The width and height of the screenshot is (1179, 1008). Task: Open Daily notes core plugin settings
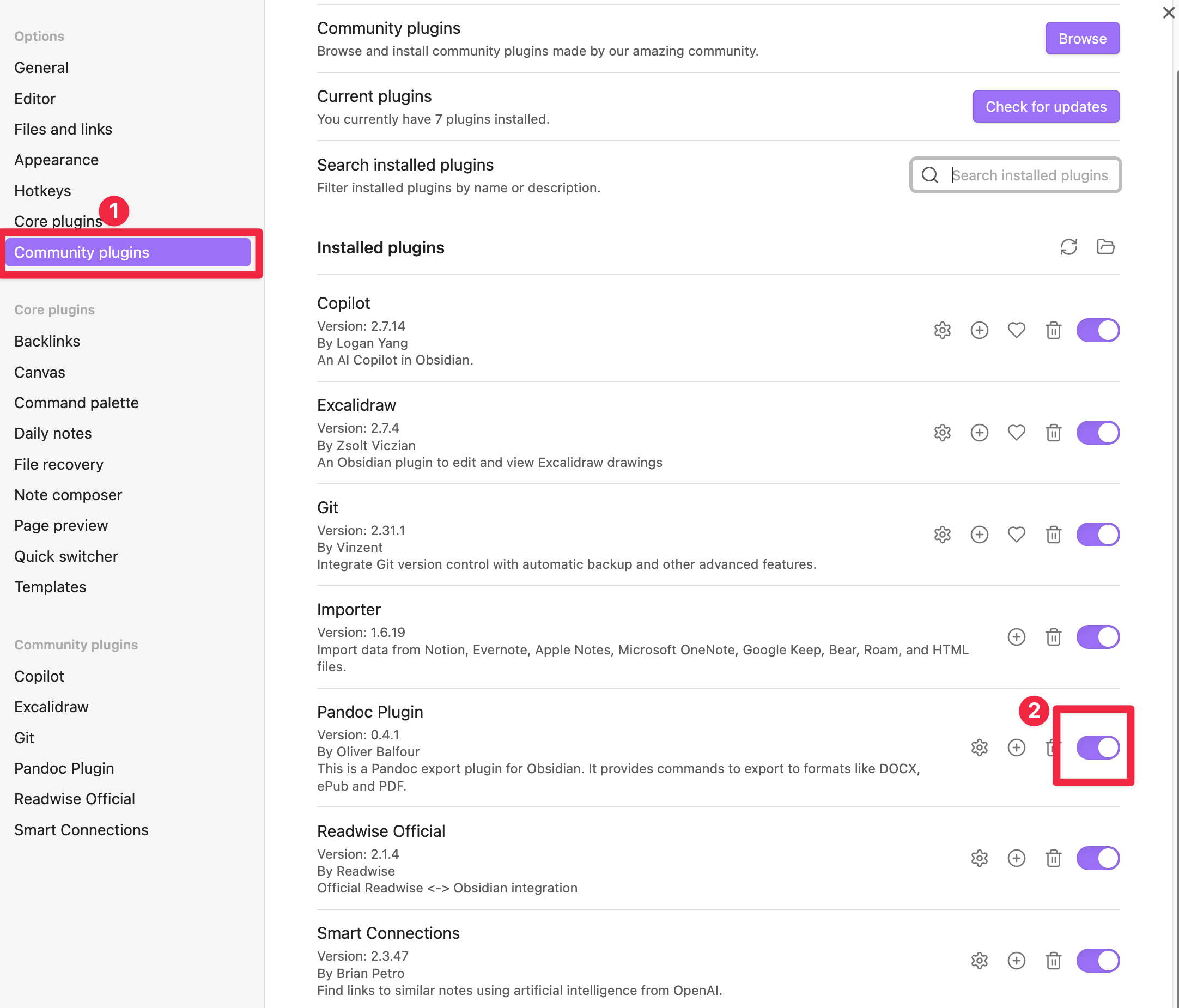tap(53, 433)
